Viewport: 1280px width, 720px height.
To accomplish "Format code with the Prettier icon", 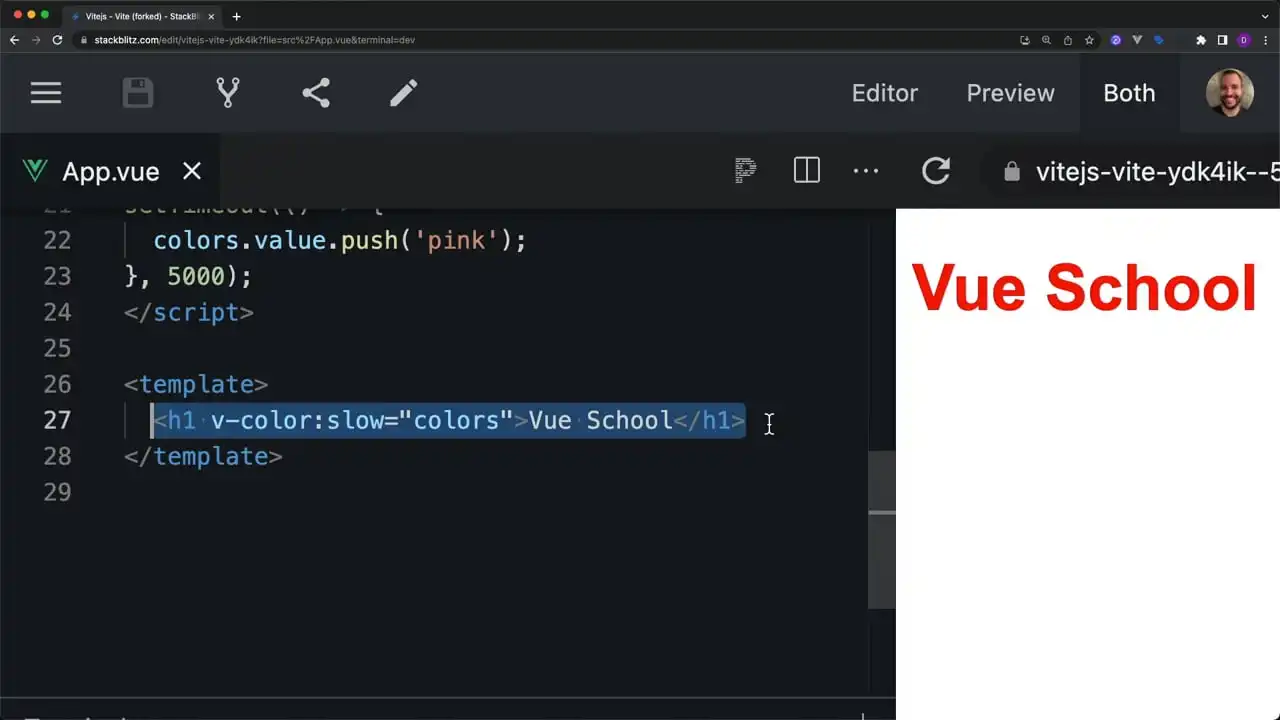I will [x=745, y=171].
